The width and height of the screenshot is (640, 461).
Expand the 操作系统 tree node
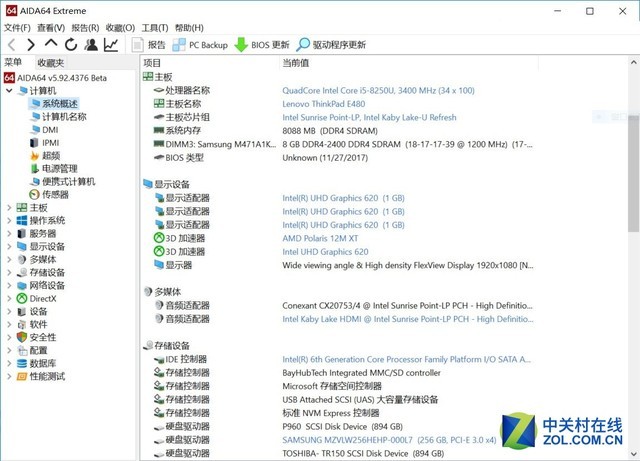pyautogui.click(x=9, y=220)
